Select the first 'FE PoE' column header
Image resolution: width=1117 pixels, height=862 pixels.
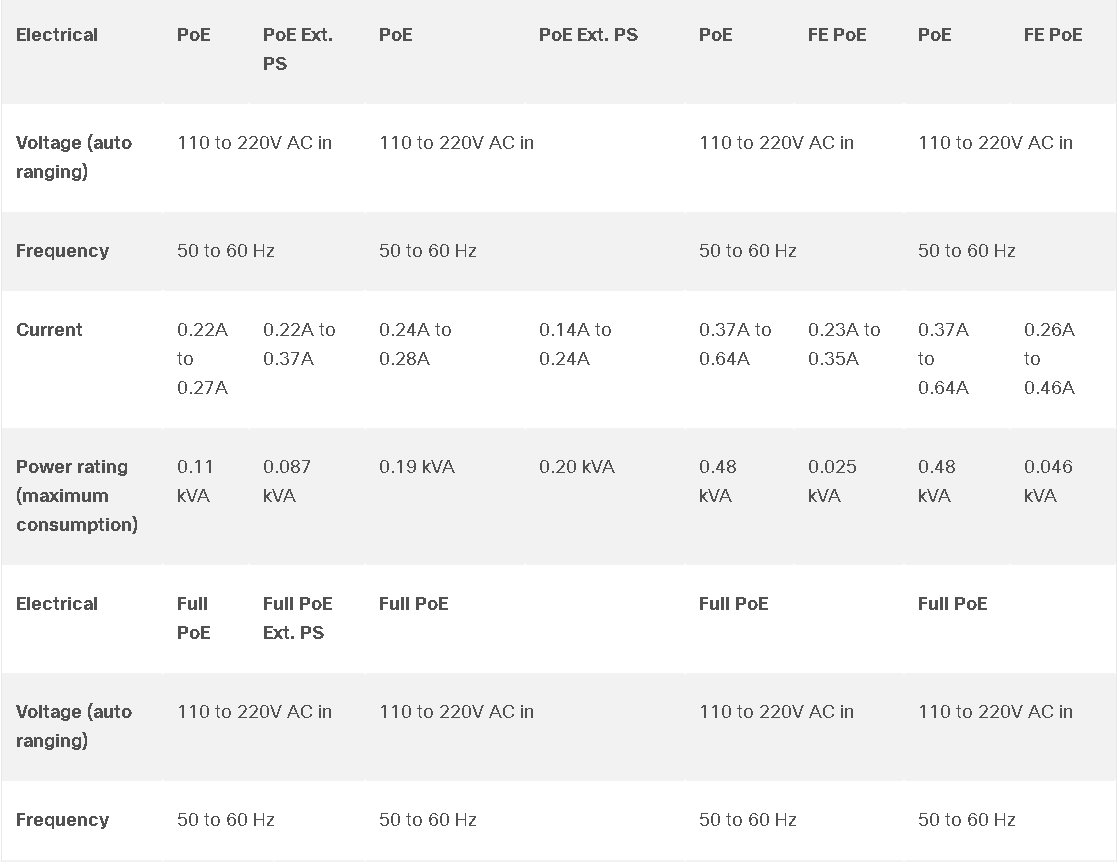(837, 35)
